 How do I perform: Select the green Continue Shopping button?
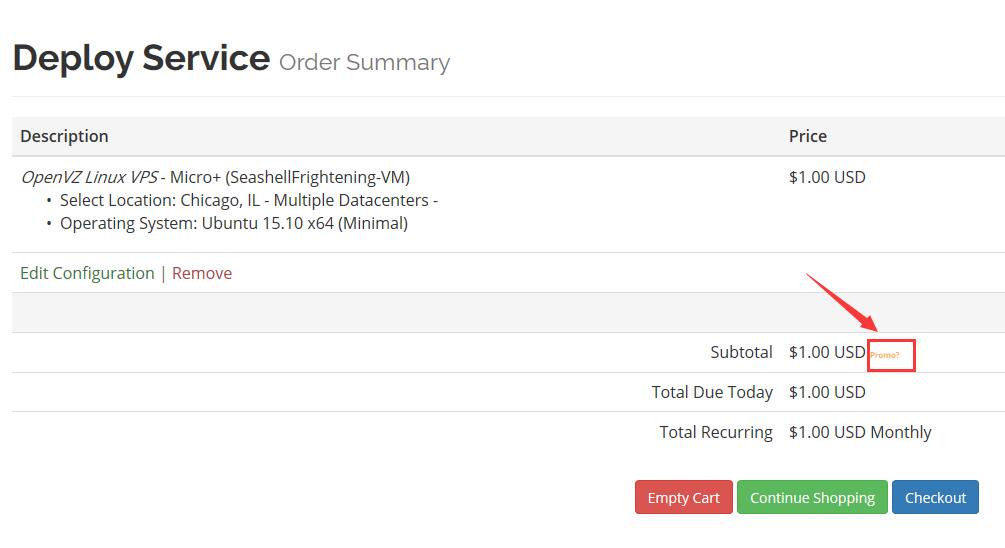click(x=812, y=497)
